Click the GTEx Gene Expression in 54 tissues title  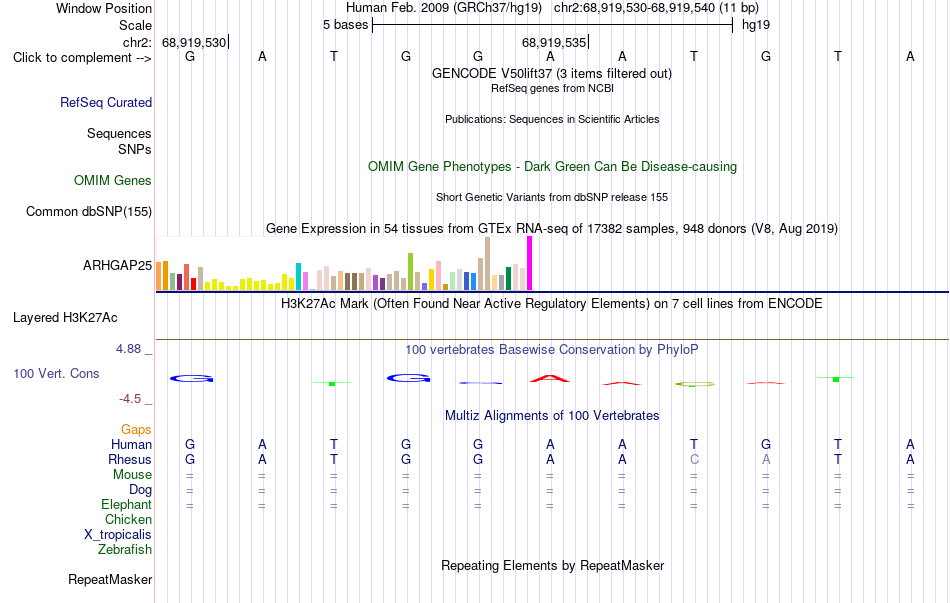552,228
